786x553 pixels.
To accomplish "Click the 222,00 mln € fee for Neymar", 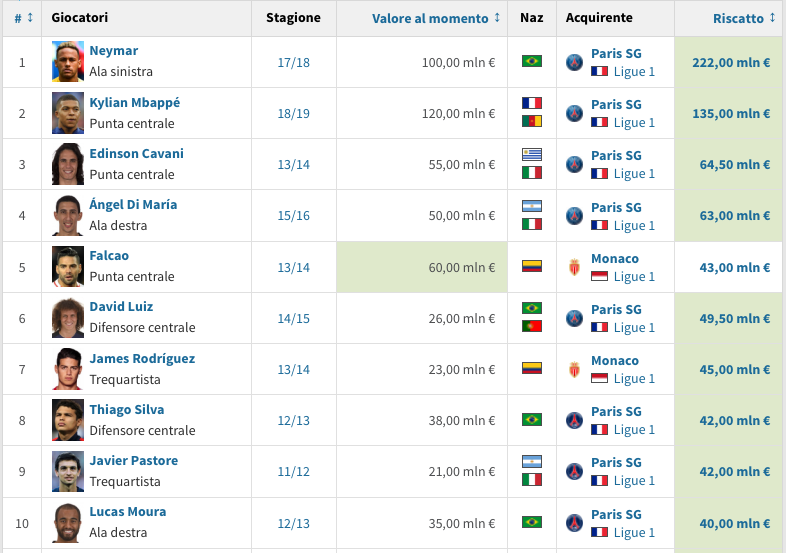I will click(731, 62).
